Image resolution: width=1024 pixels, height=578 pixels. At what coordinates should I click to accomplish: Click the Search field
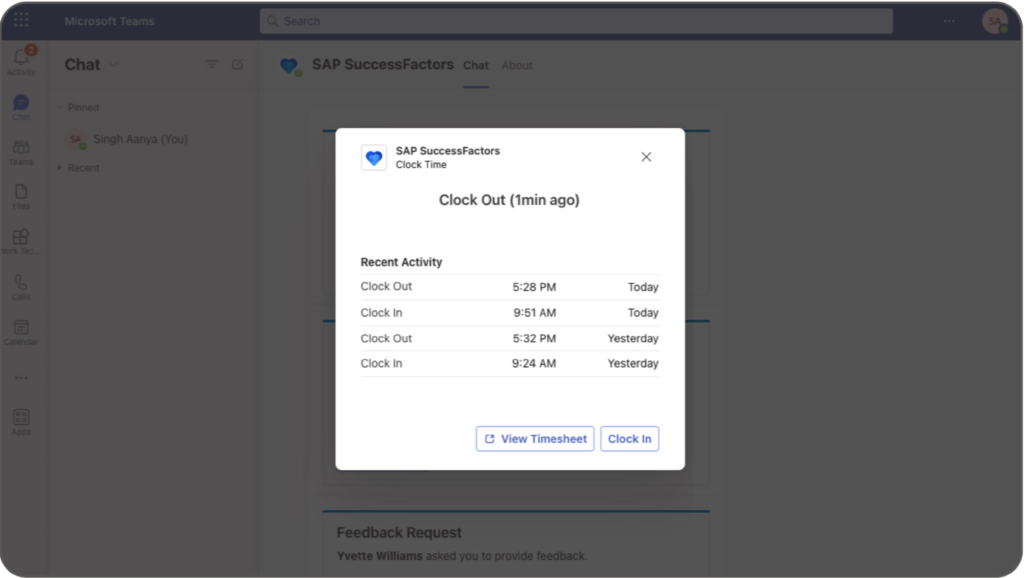576,21
